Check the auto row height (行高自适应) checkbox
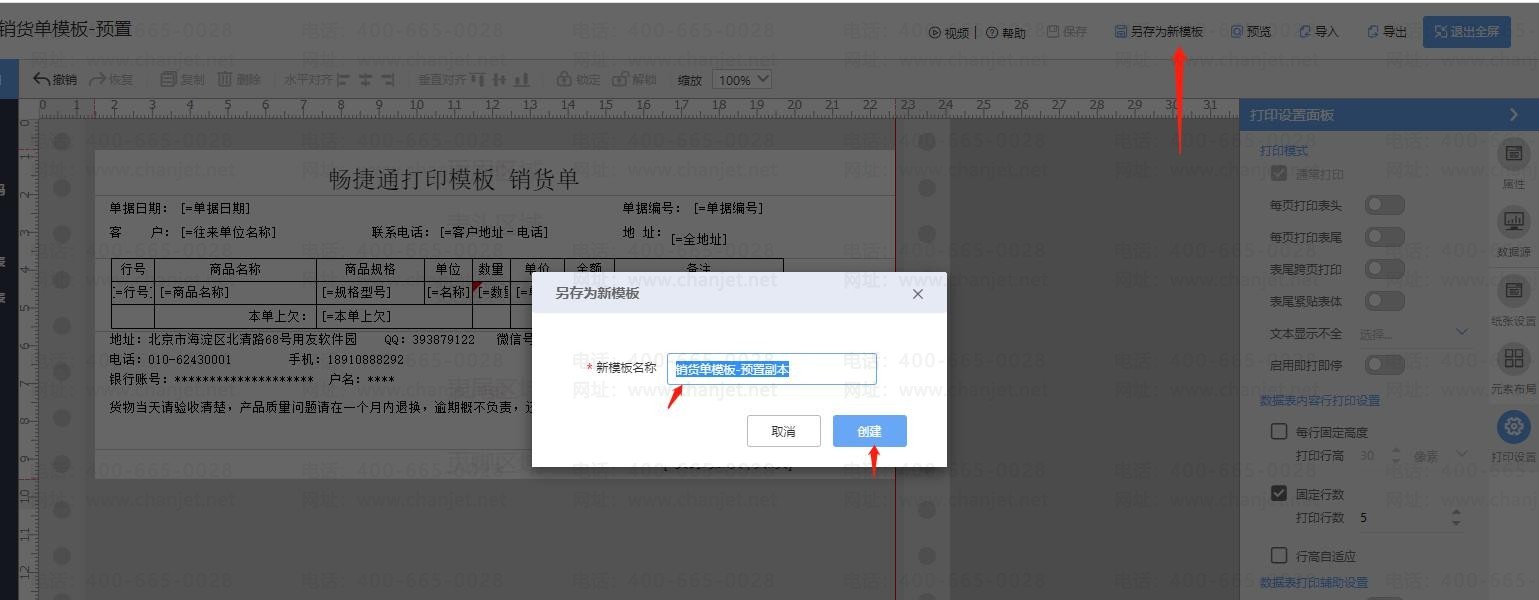Viewport: 1539px width, 600px height. [x=1279, y=556]
